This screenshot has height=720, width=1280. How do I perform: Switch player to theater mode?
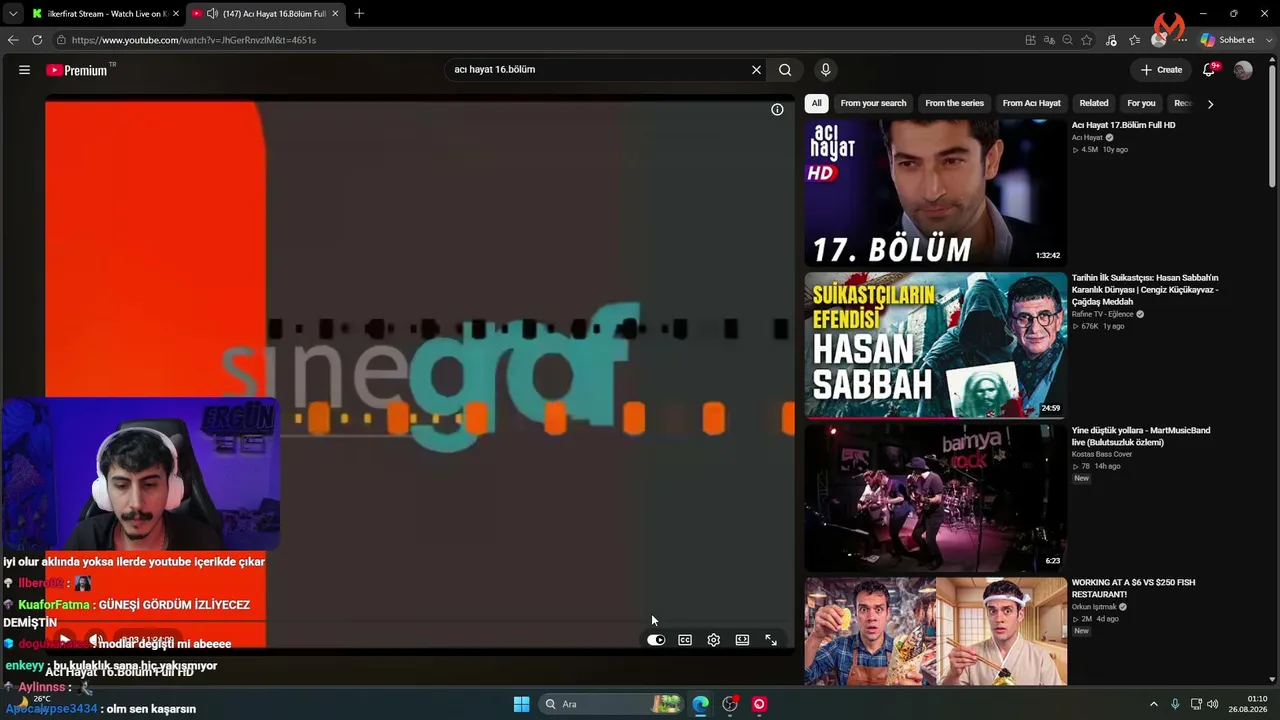pyautogui.click(x=742, y=640)
